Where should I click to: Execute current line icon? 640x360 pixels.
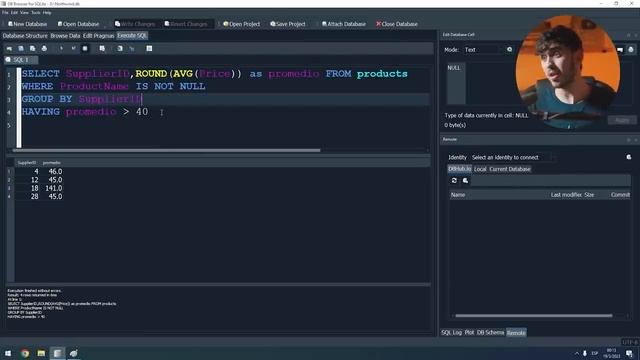[x=73, y=49]
